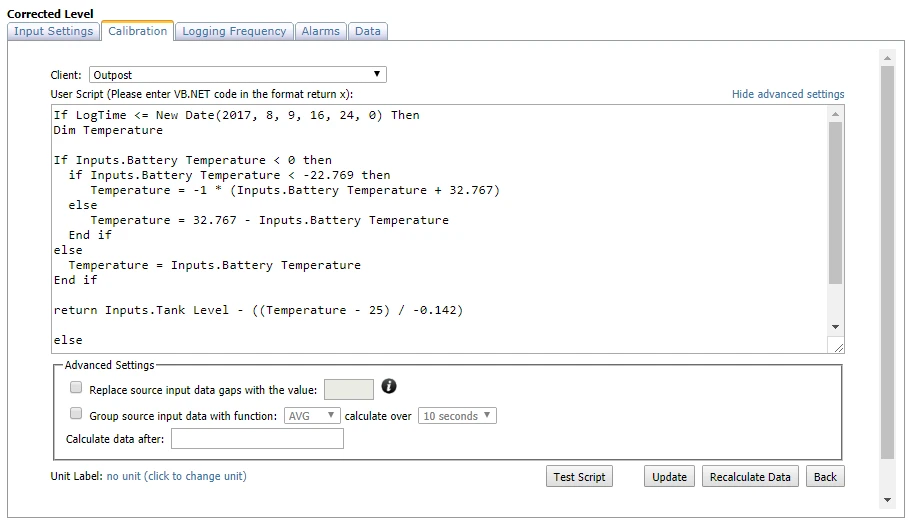912x526 pixels.
Task: Toggle 'Group source input data with function' checkbox
Action: [x=76, y=414]
